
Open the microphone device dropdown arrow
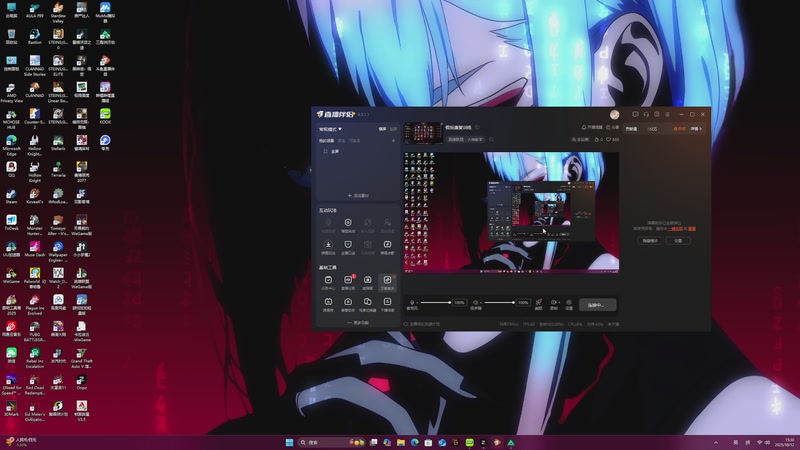click(x=417, y=303)
